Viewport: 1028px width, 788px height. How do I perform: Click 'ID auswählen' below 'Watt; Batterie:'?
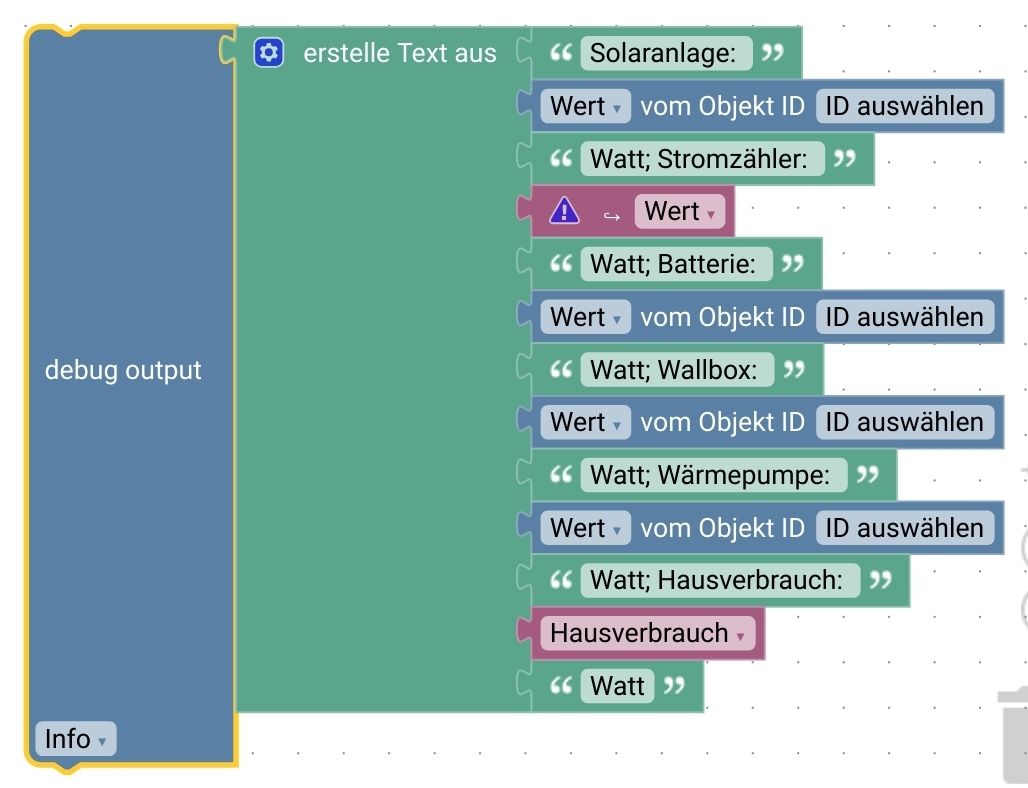click(x=904, y=317)
